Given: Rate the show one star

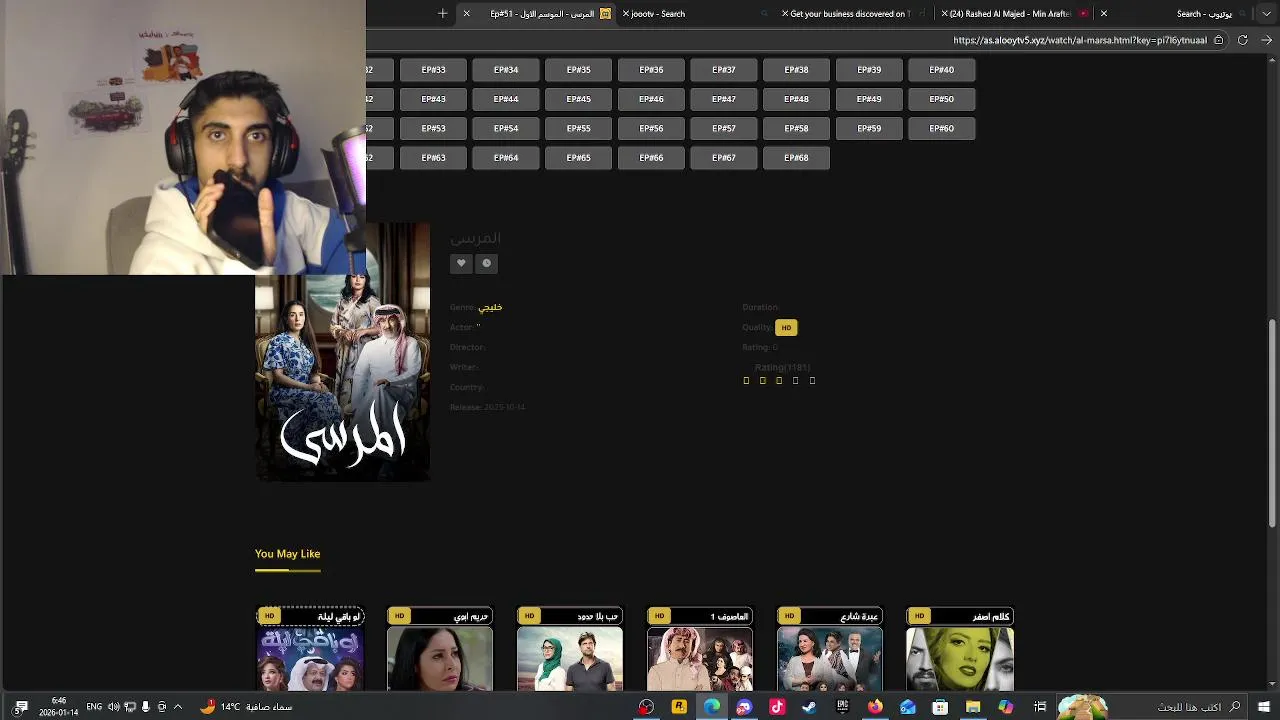Looking at the screenshot, I should pyautogui.click(x=746, y=380).
